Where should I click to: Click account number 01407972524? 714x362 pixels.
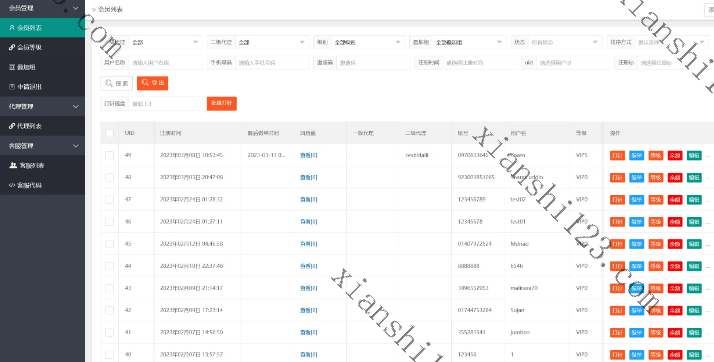(x=474, y=244)
